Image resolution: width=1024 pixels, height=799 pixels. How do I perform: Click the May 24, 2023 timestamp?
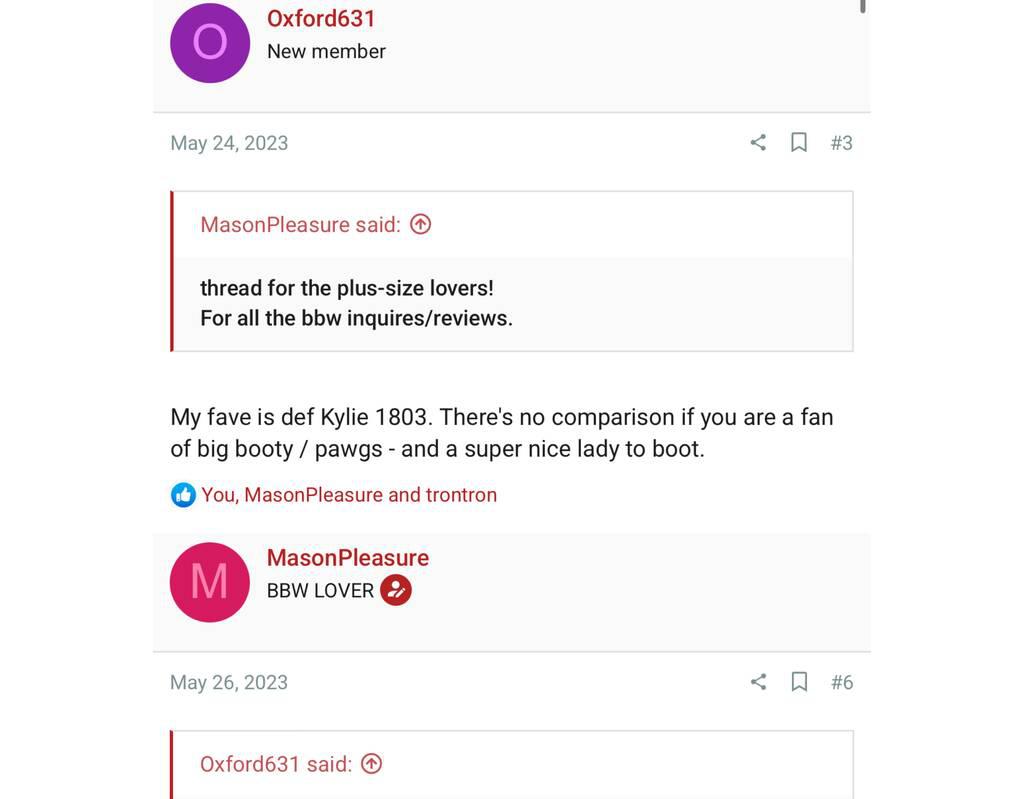pyautogui.click(x=229, y=143)
